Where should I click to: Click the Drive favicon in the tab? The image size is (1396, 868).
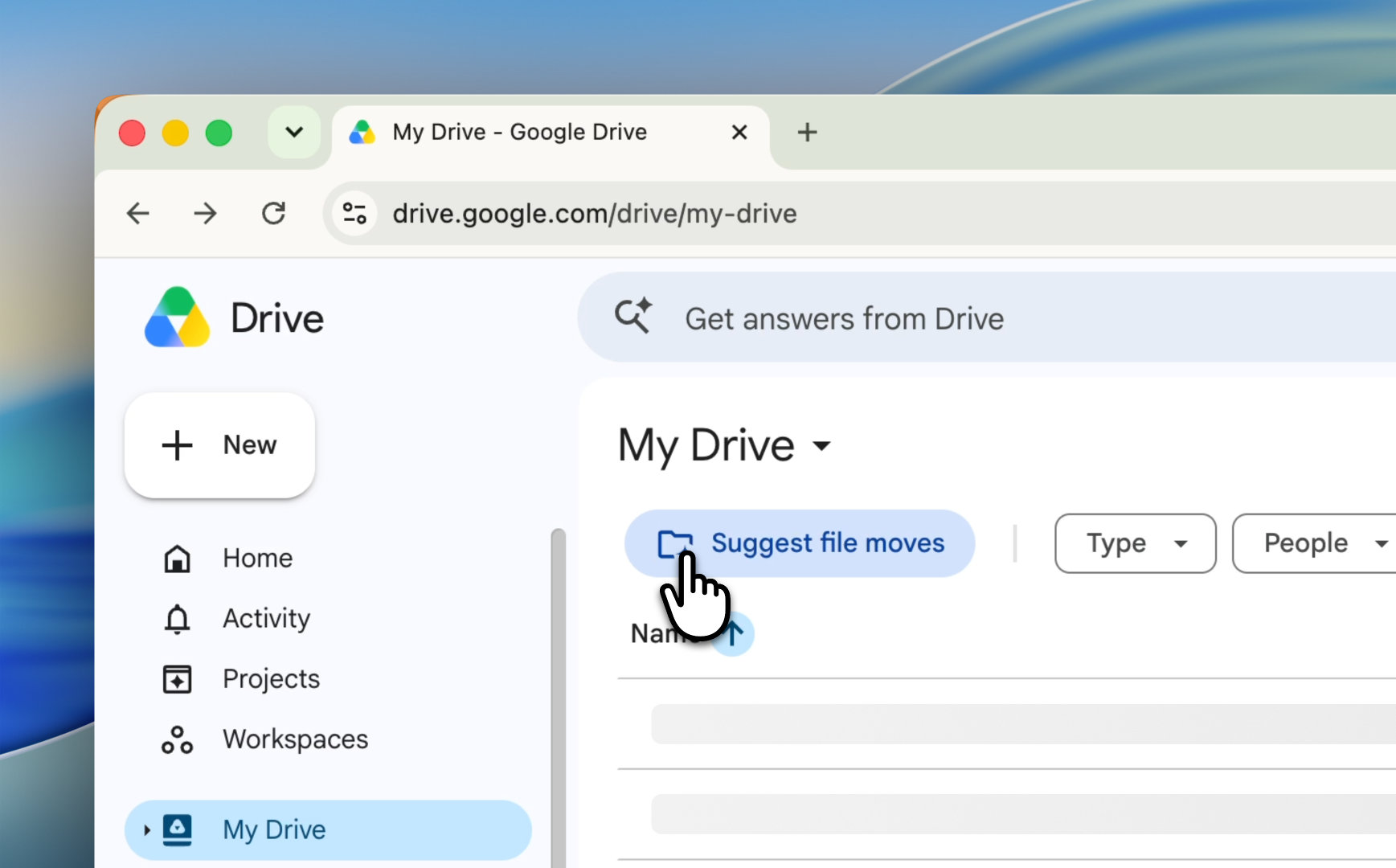click(x=362, y=132)
